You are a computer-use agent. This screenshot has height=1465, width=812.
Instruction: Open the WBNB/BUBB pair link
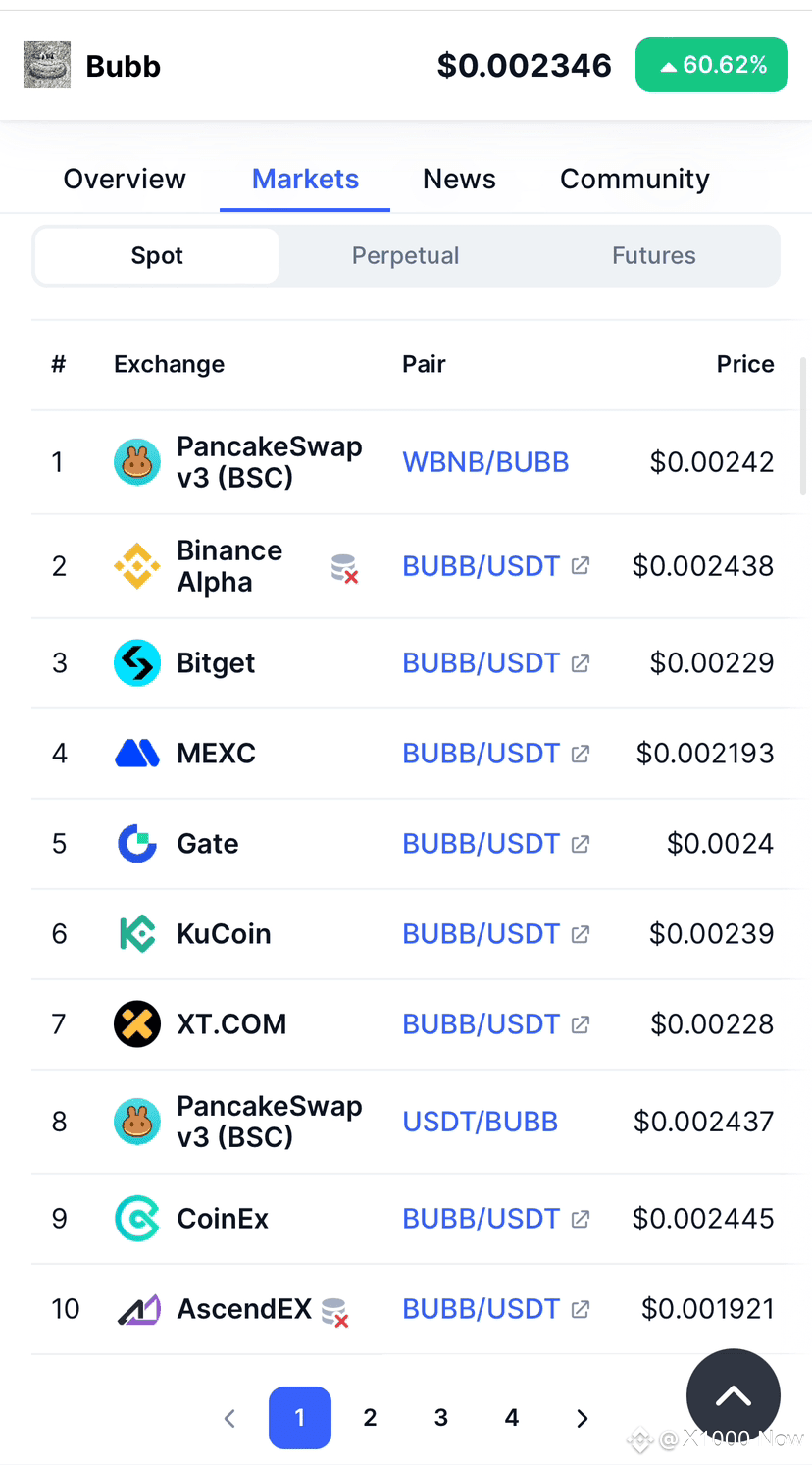tap(485, 462)
